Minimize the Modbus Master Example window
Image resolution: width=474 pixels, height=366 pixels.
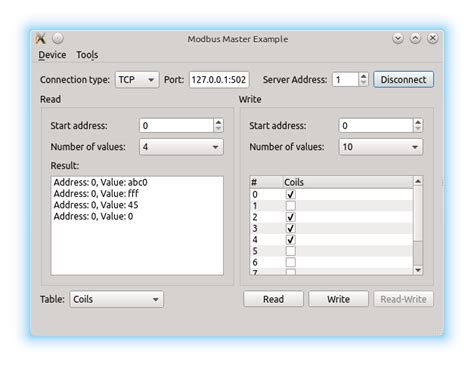(398, 39)
